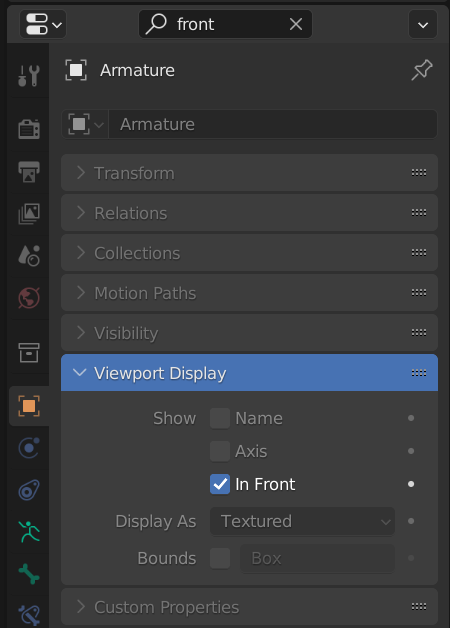Open the Bounds Box shape dropdown

(x=317, y=558)
